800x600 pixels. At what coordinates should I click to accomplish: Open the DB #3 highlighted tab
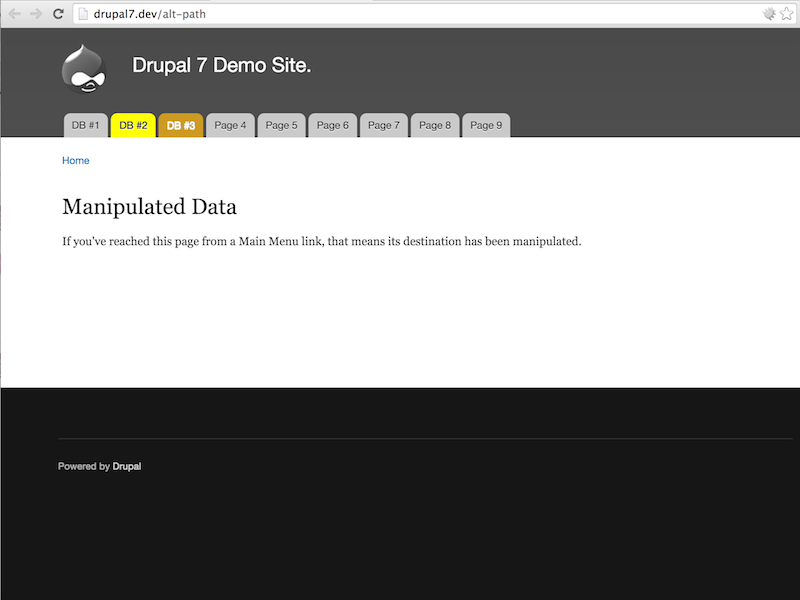point(180,125)
